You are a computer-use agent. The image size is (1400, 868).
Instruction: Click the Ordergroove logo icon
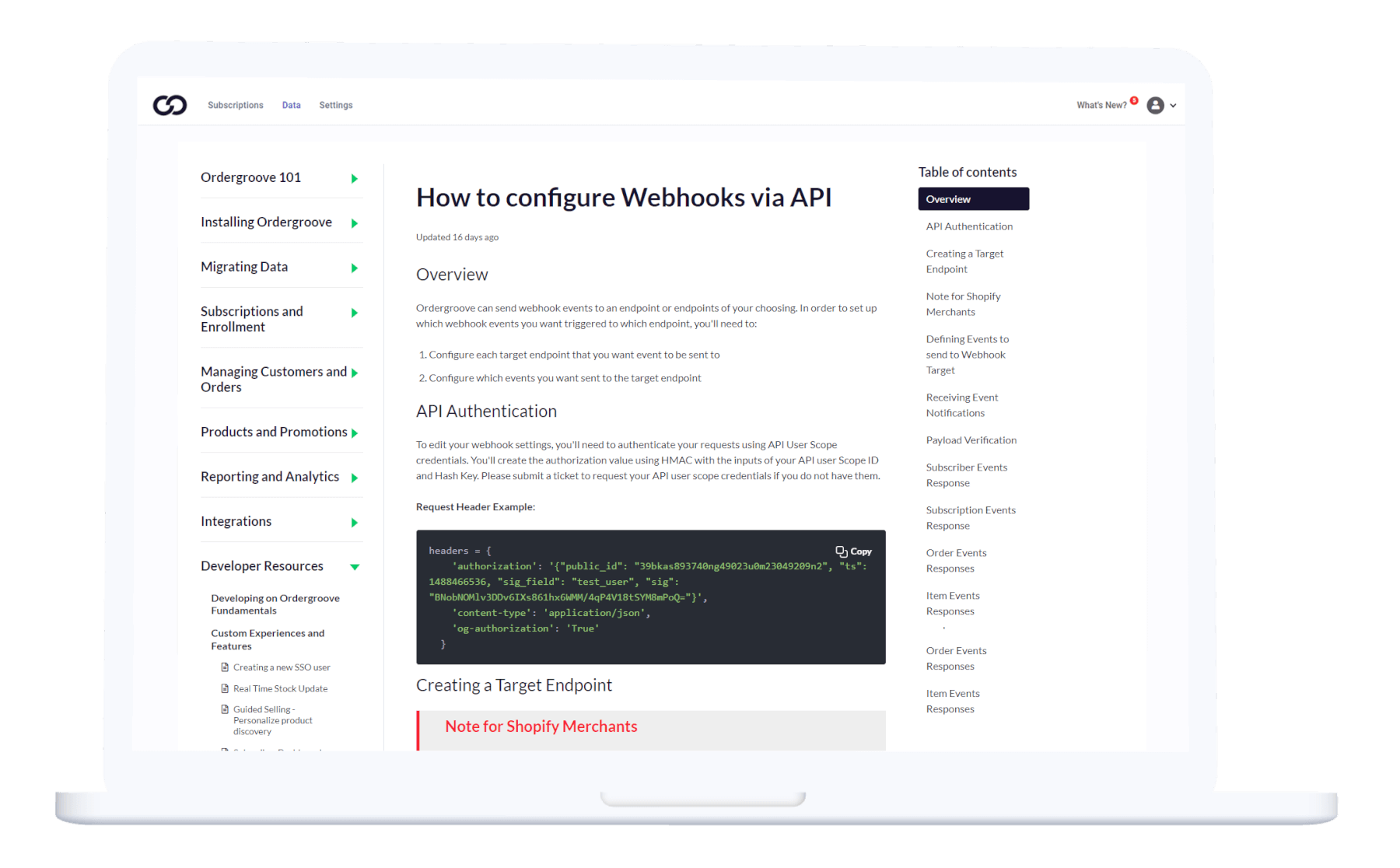(x=170, y=105)
